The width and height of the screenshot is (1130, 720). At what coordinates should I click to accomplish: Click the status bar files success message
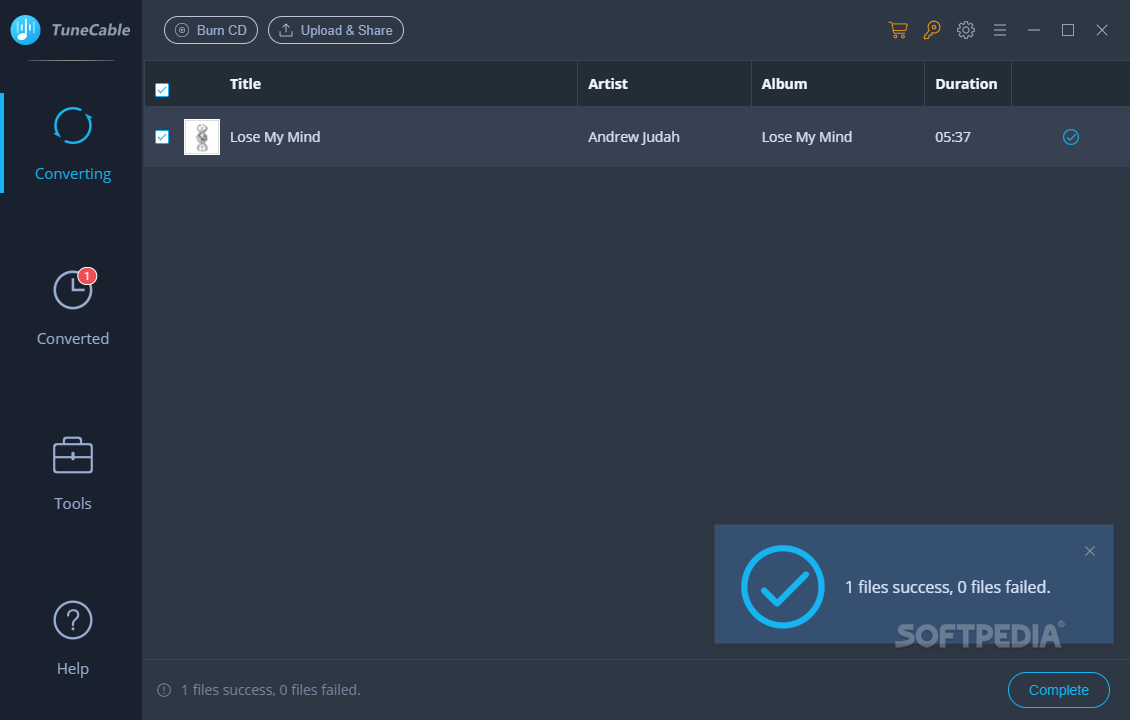pos(270,690)
